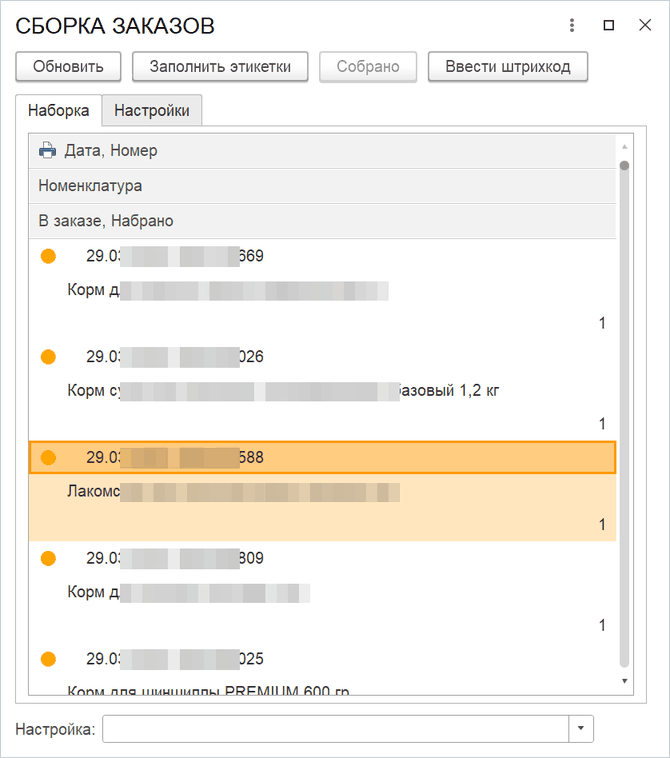Click into the Настройка input field
This screenshot has height=758, width=670.
(x=335, y=729)
